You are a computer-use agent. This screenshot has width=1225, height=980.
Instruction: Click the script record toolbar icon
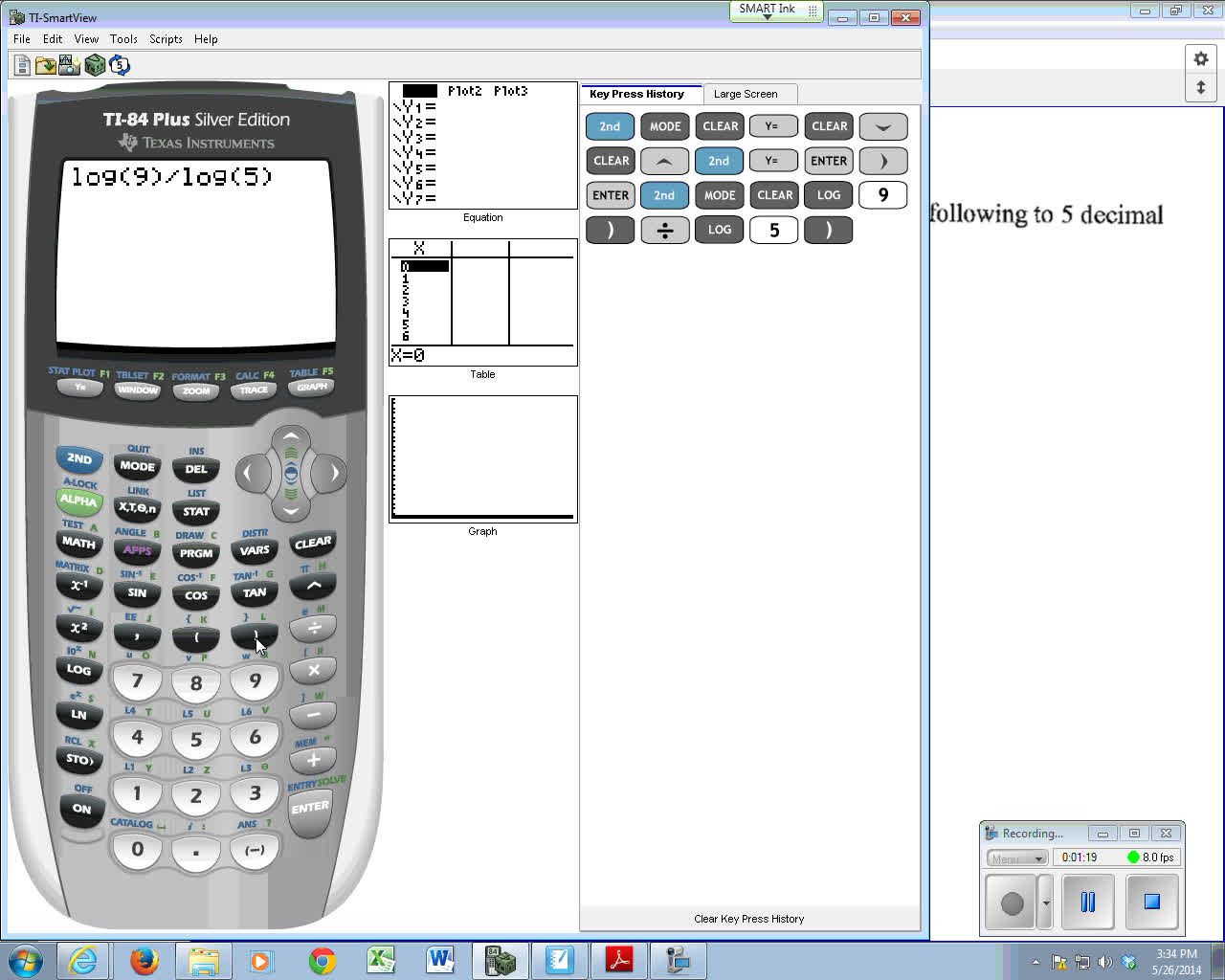(120, 65)
